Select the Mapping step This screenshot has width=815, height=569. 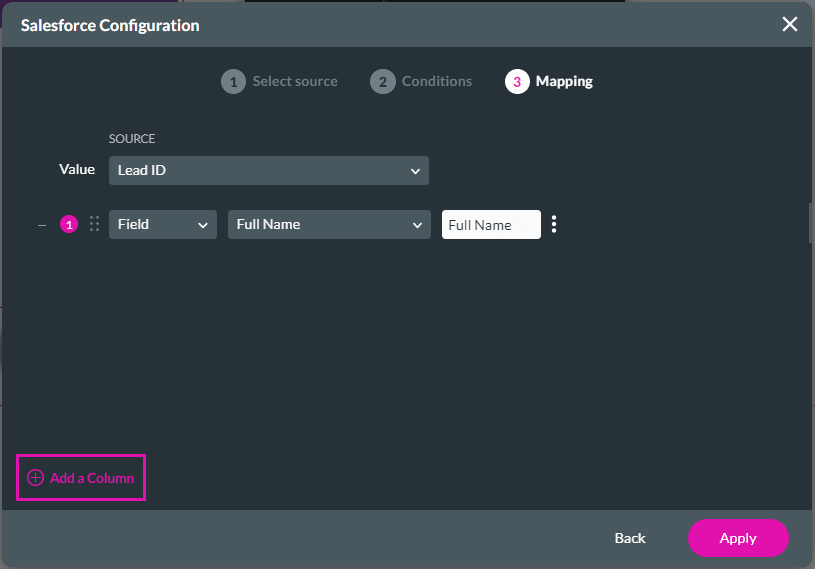coord(549,82)
